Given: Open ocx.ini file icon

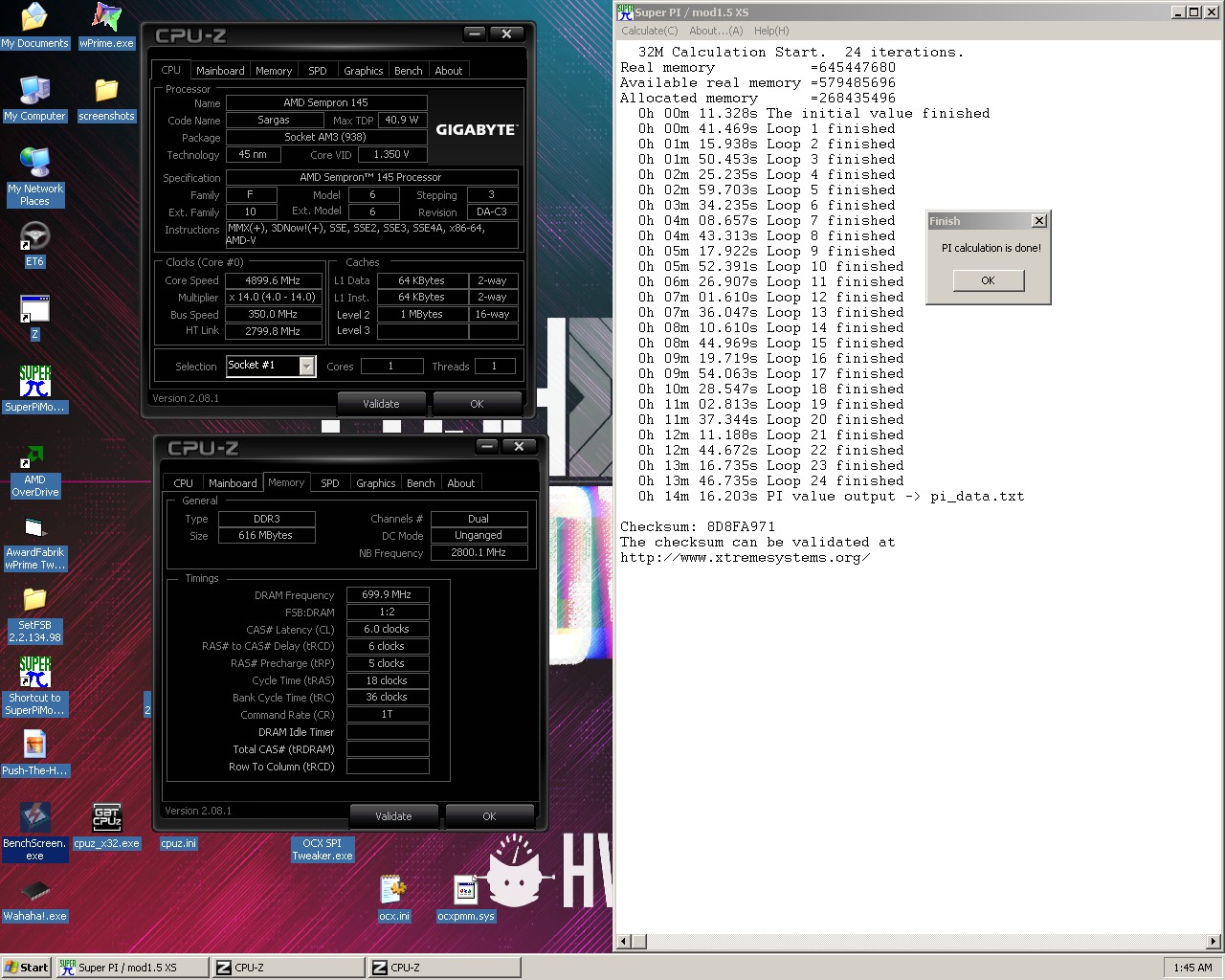Looking at the screenshot, I should coord(394,899).
